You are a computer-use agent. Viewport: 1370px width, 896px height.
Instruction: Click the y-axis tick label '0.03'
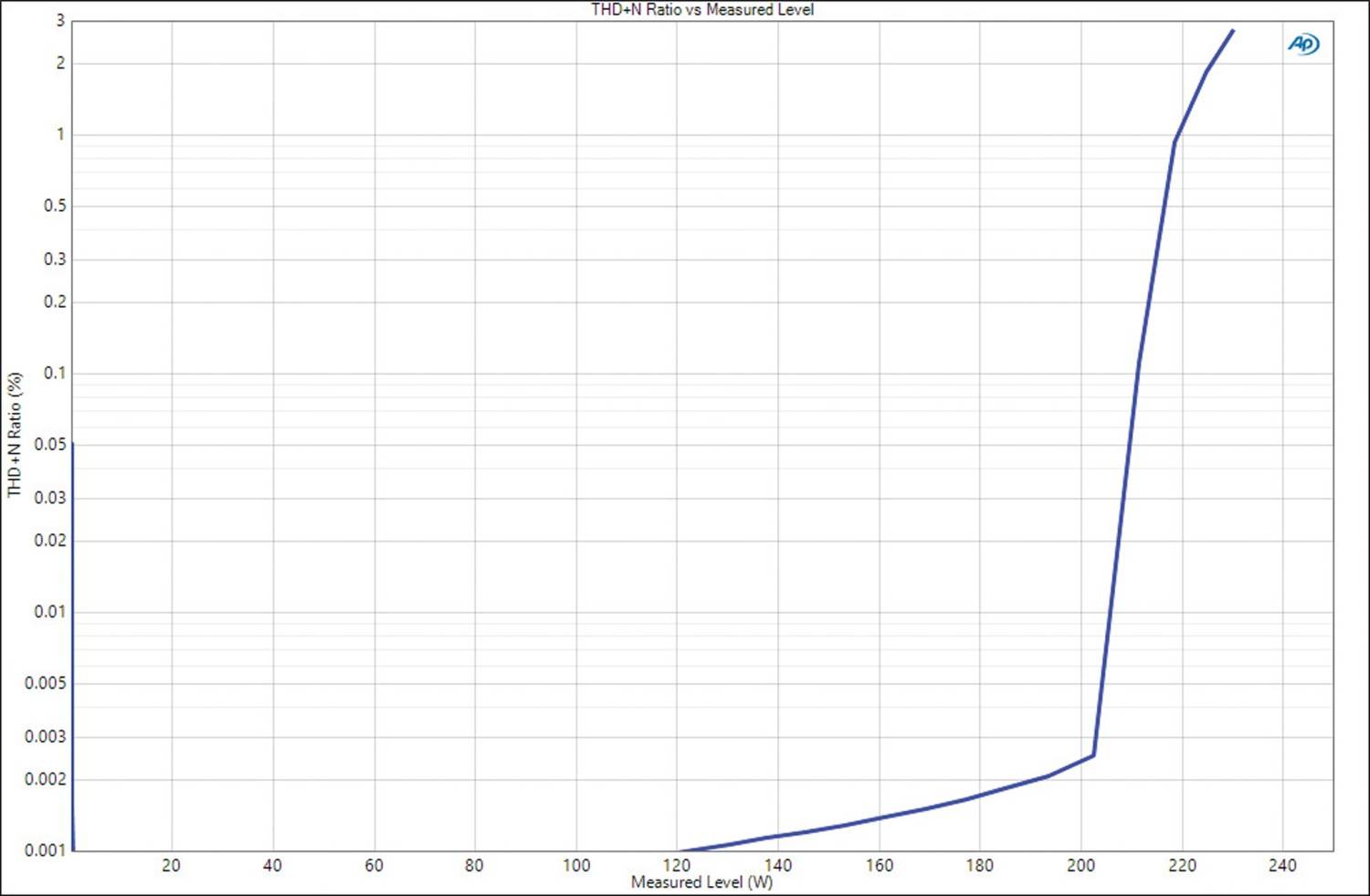(50, 498)
